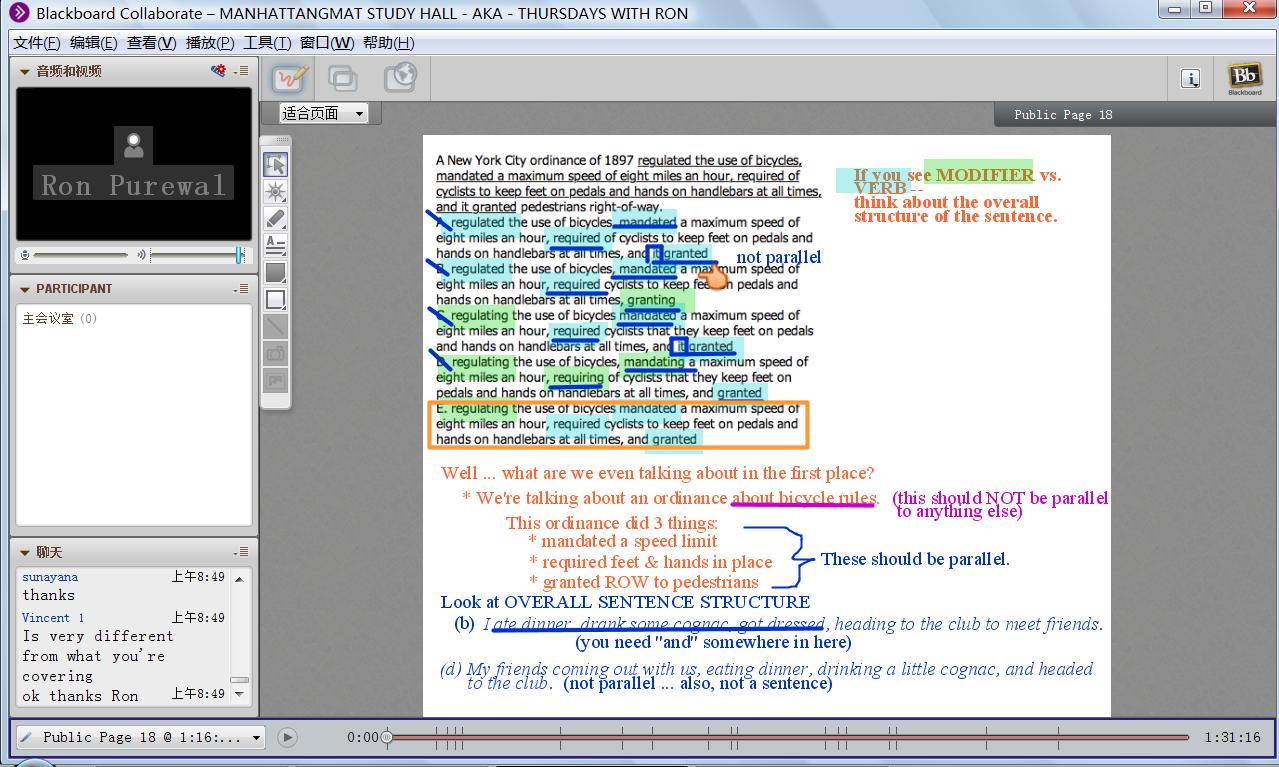This screenshot has width=1279, height=767.
Task: Pick the pen drawing tool
Action: (276, 219)
